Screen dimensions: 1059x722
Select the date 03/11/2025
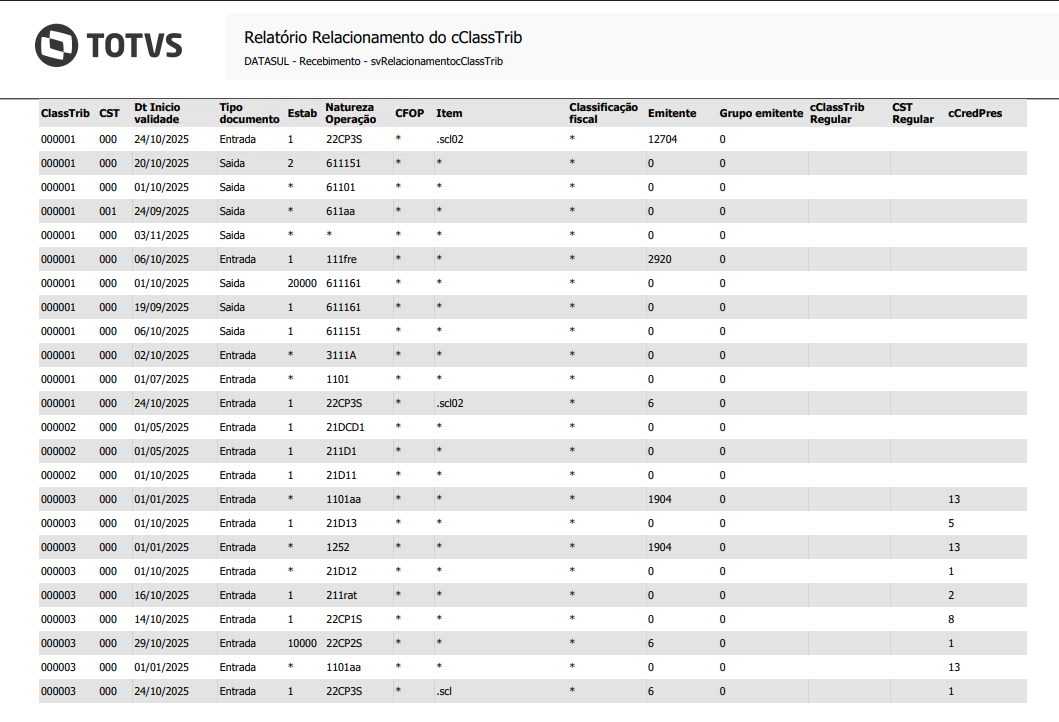pyautogui.click(x=161, y=235)
